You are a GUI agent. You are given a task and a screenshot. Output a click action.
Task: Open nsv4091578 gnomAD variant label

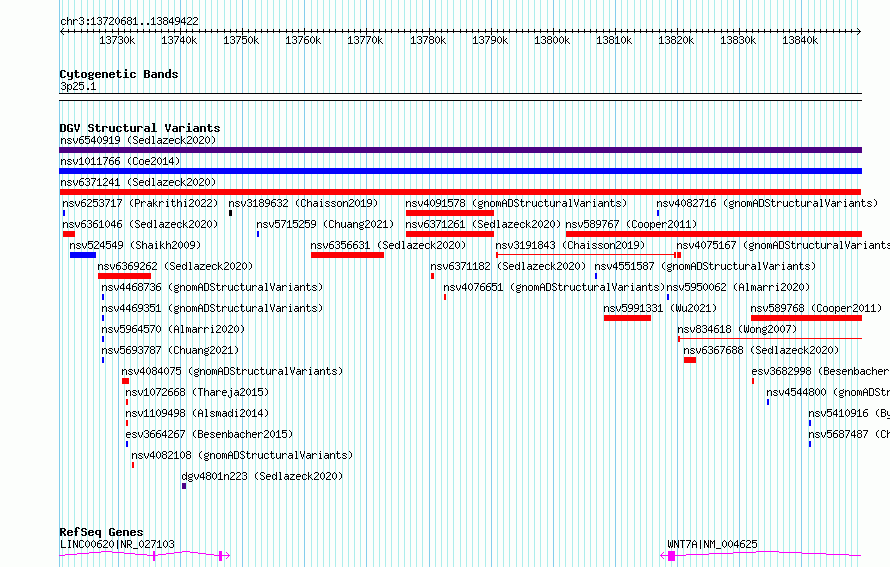(516, 203)
